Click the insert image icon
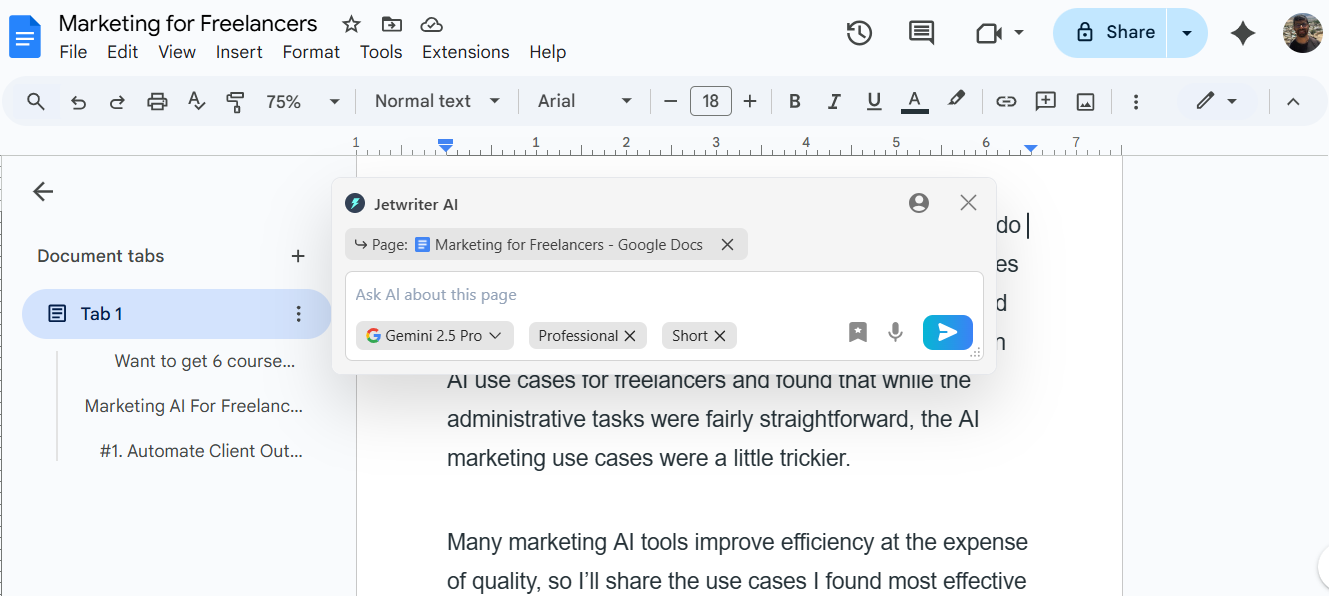Viewport: 1329px width, 596px height. [1085, 101]
